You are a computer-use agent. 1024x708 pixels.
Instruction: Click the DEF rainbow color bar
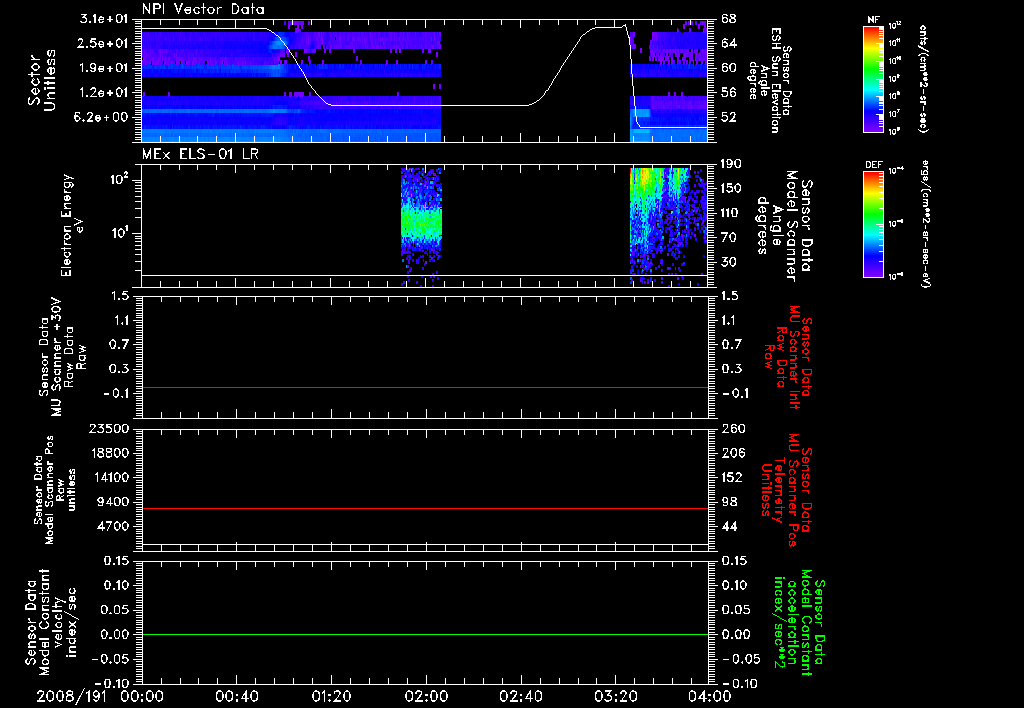click(873, 224)
